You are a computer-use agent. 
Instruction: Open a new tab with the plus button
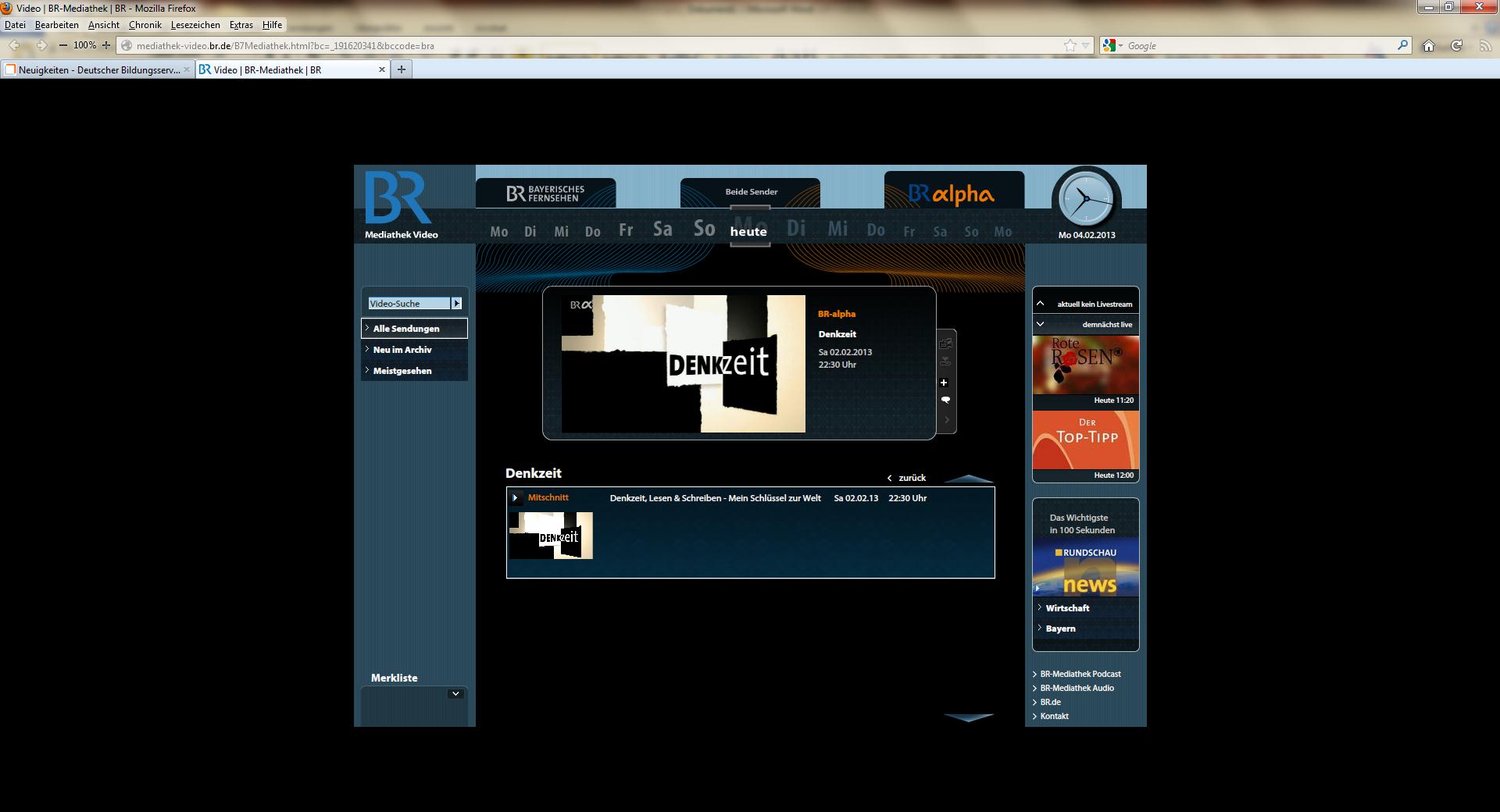(x=402, y=69)
